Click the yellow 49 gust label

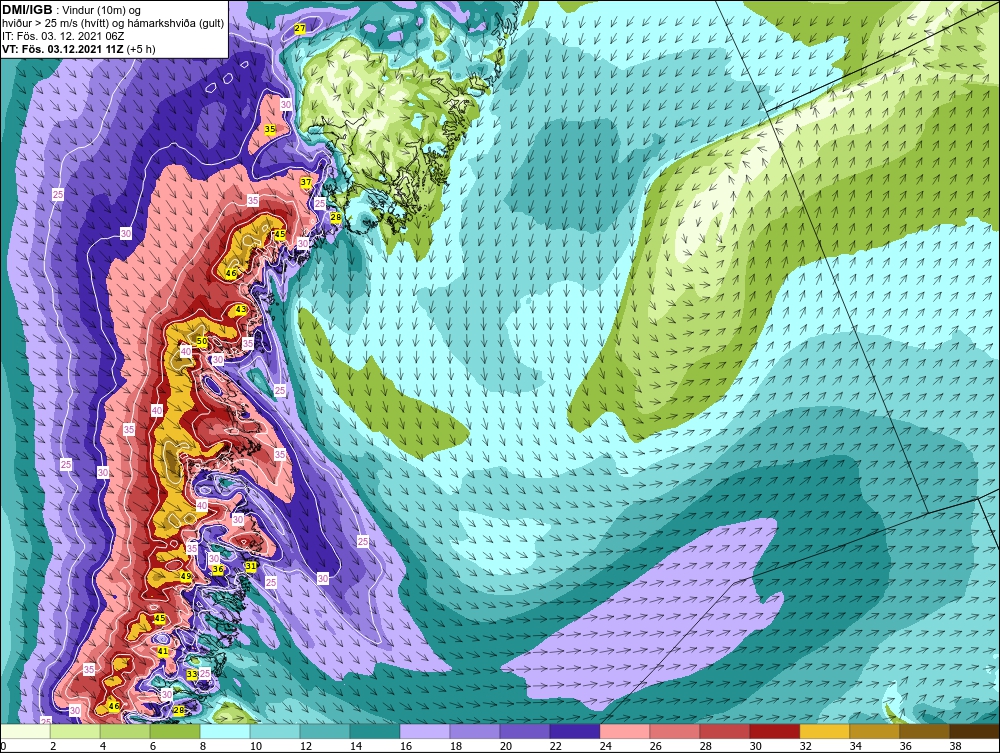tap(186, 576)
